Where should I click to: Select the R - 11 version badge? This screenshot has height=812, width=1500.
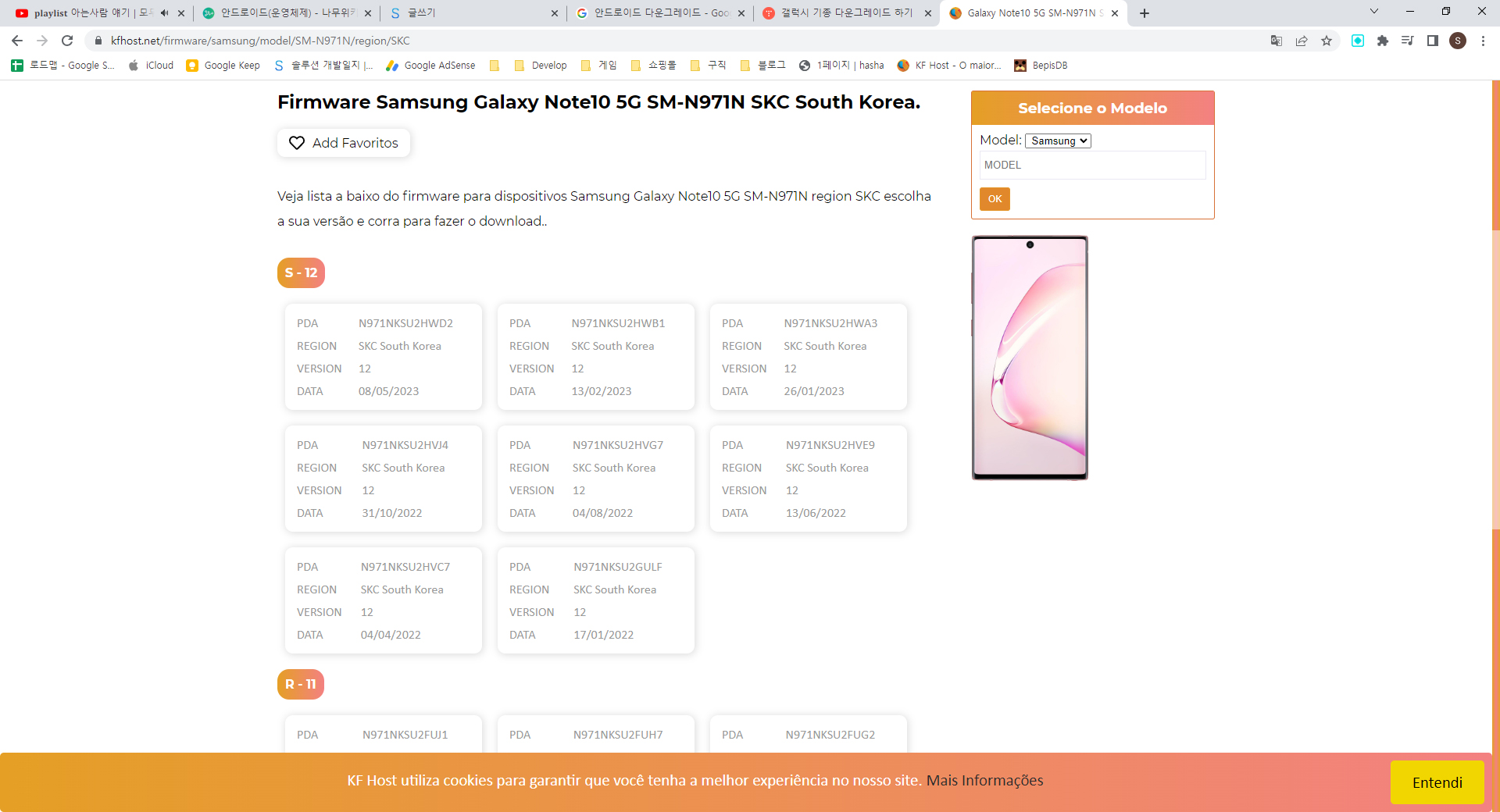pos(301,684)
